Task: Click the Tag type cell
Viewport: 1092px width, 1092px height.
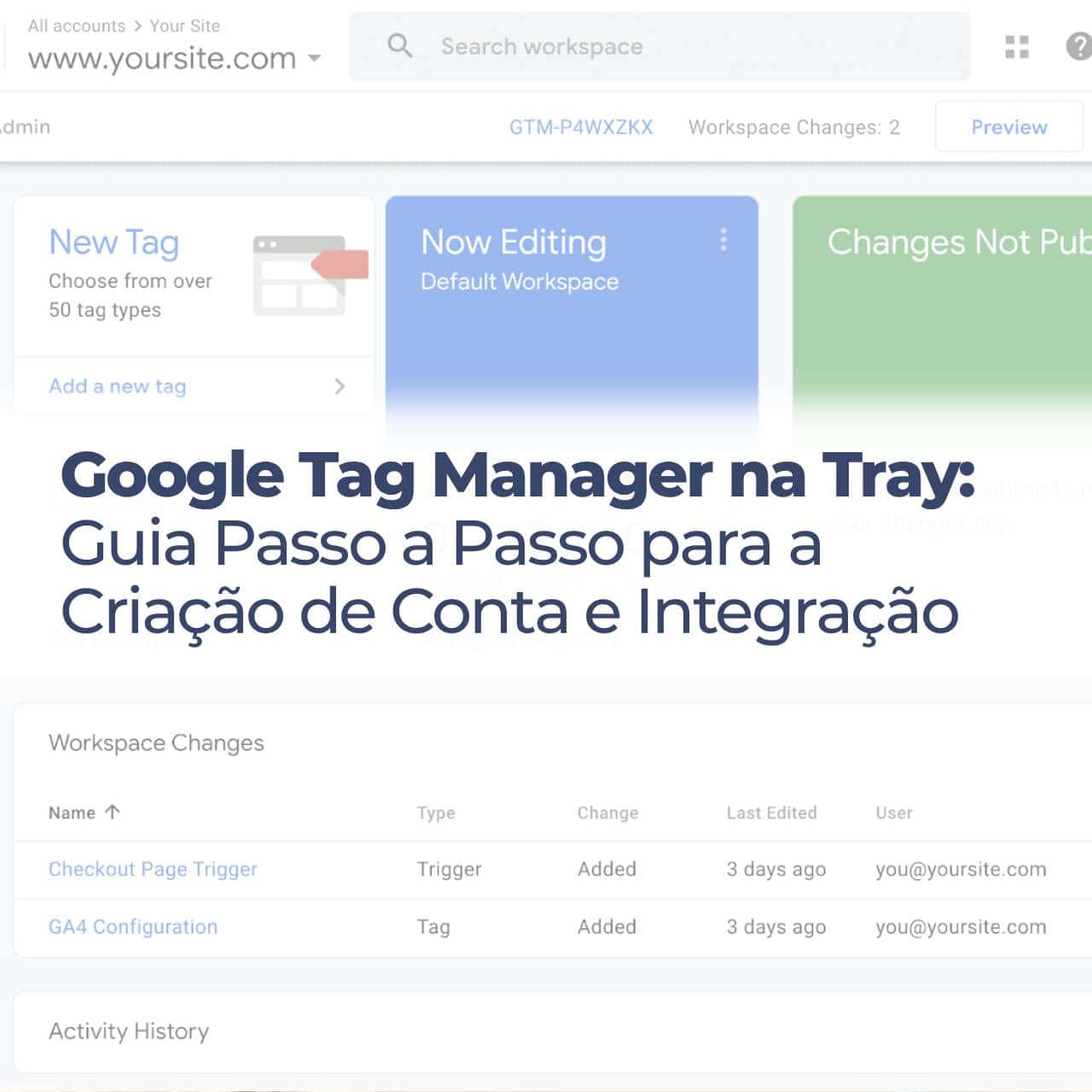Action: [433, 926]
